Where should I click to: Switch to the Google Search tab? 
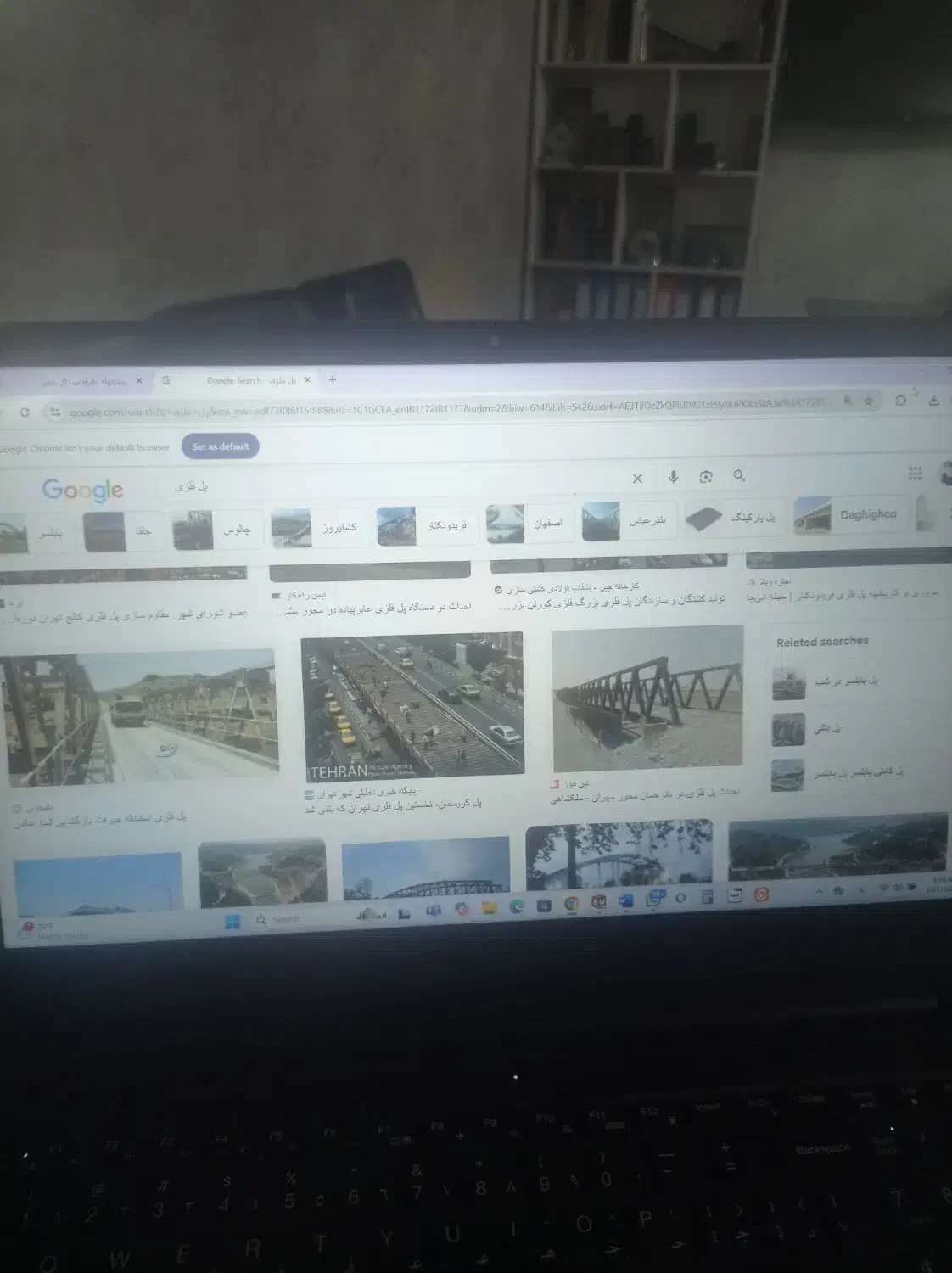238,381
